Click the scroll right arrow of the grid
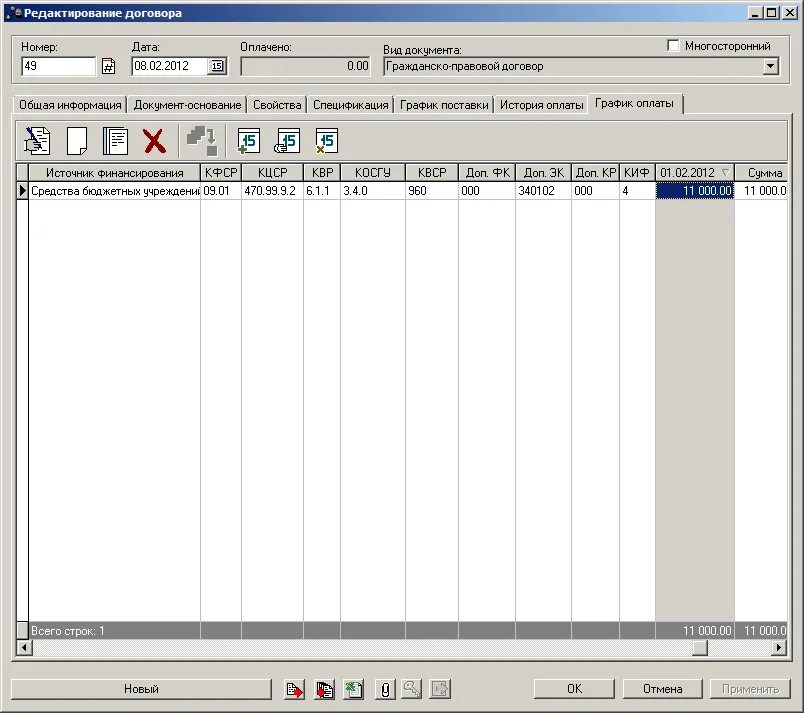This screenshot has width=804, height=713. tap(779, 648)
